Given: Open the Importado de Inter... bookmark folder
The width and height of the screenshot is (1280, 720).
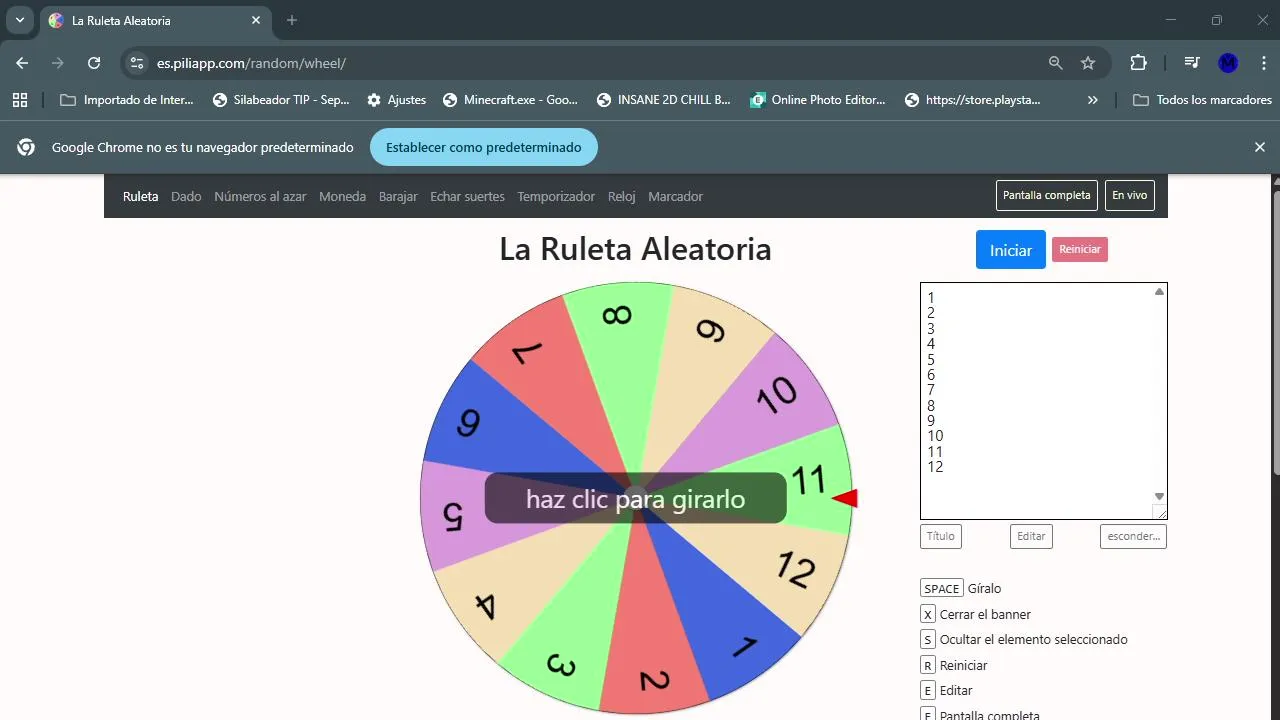Looking at the screenshot, I should 127,100.
